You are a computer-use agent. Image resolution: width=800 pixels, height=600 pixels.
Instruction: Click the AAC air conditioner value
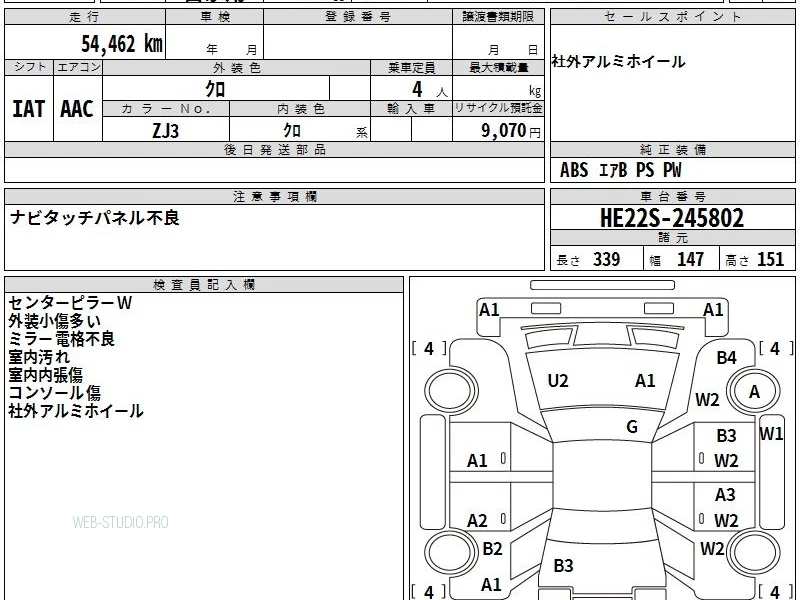77,109
